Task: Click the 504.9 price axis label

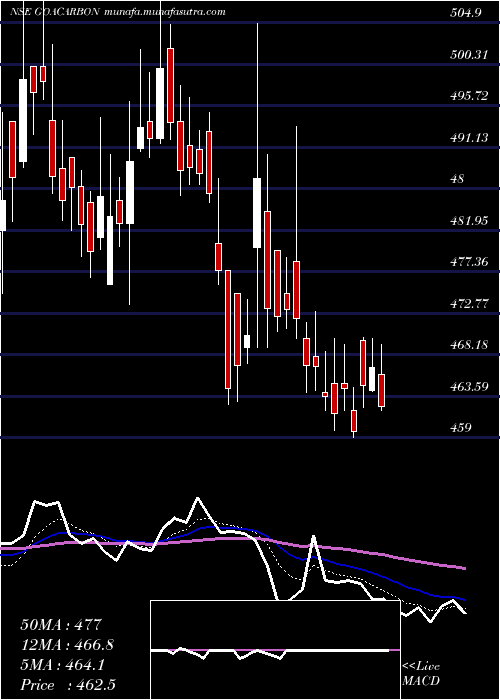Action: 465,13
